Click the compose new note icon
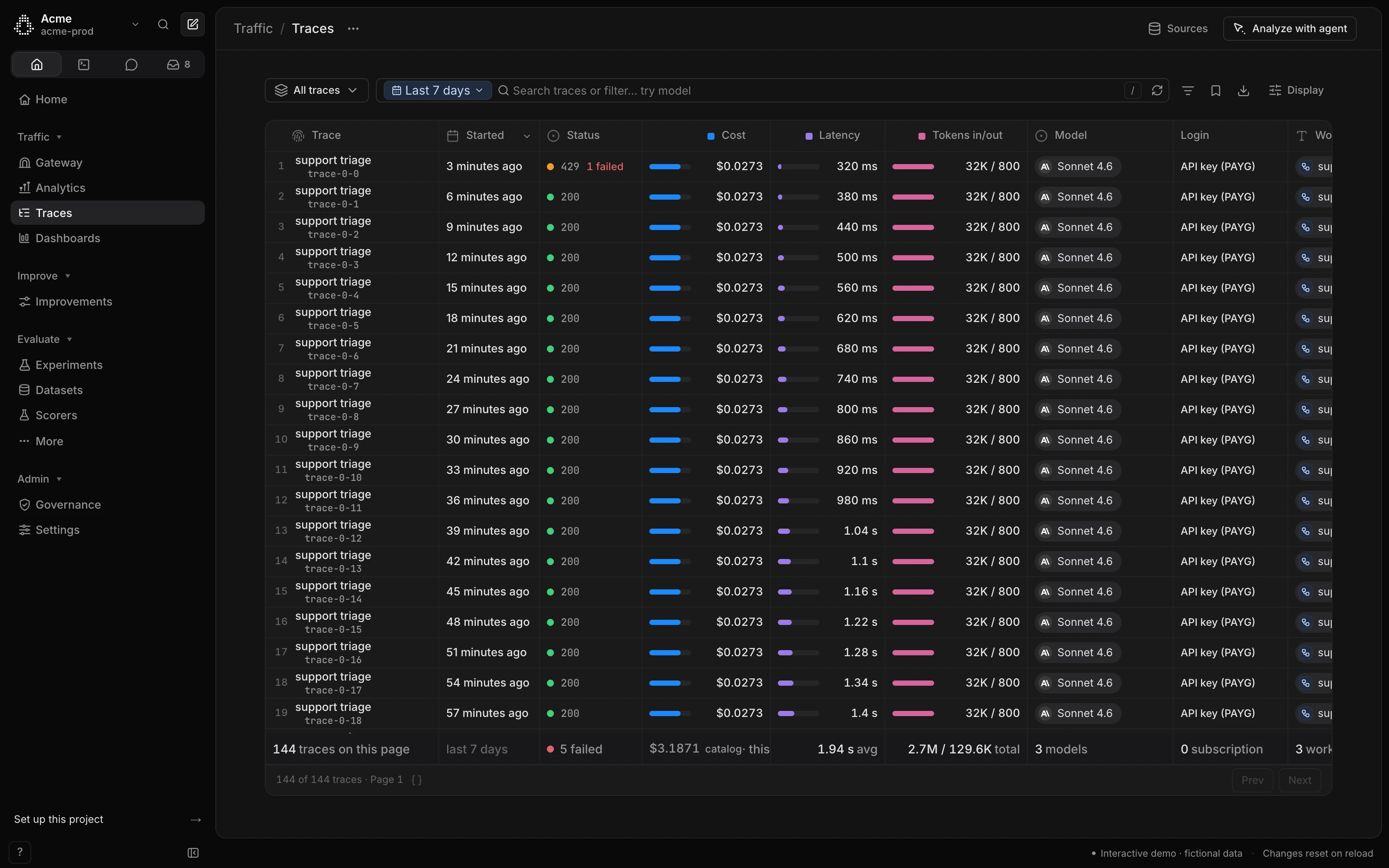 coord(193,24)
